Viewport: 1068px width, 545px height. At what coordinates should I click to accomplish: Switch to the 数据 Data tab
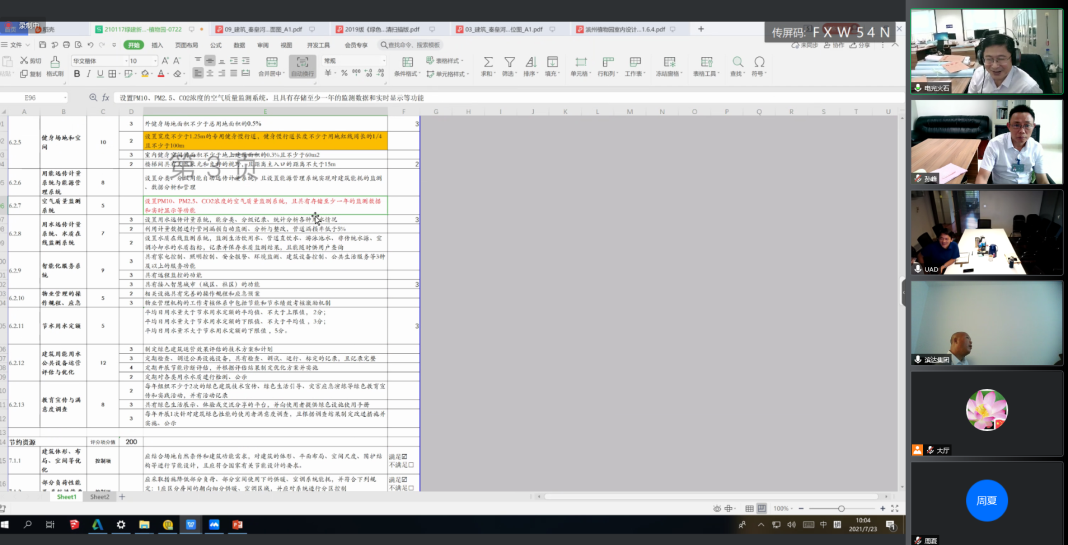[239, 45]
